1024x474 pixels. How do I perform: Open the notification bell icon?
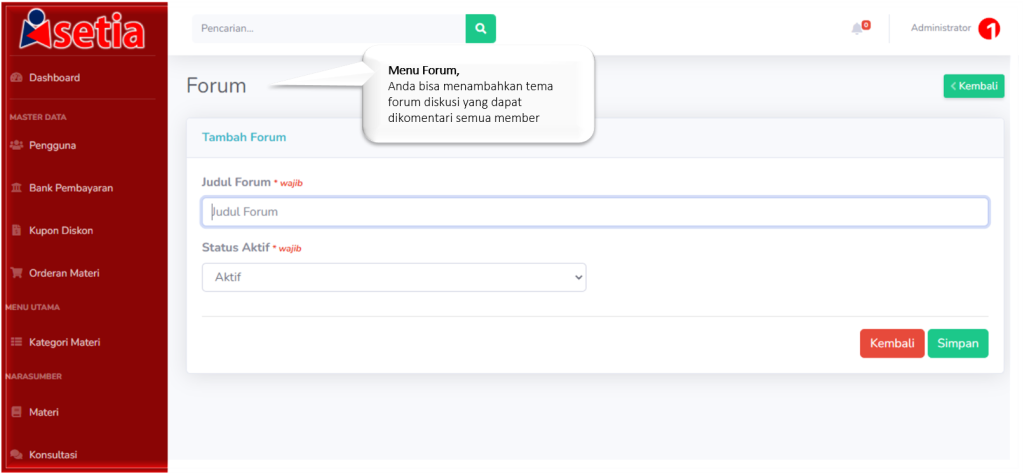pos(857,29)
